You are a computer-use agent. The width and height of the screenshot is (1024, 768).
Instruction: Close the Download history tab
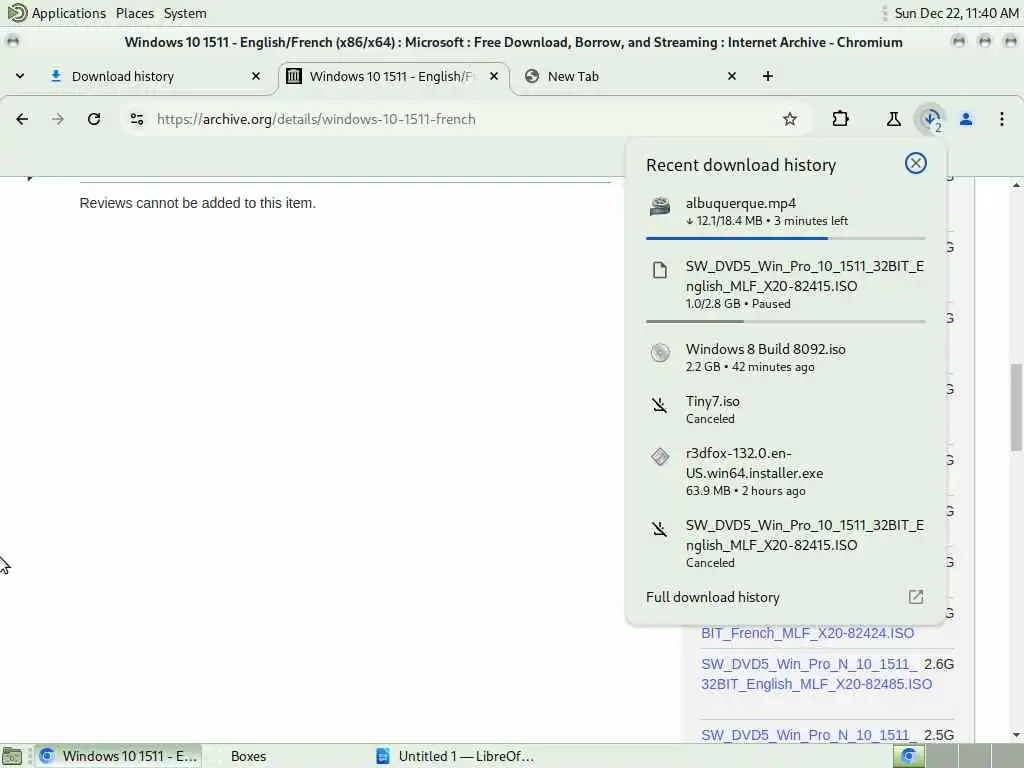(x=256, y=76)
